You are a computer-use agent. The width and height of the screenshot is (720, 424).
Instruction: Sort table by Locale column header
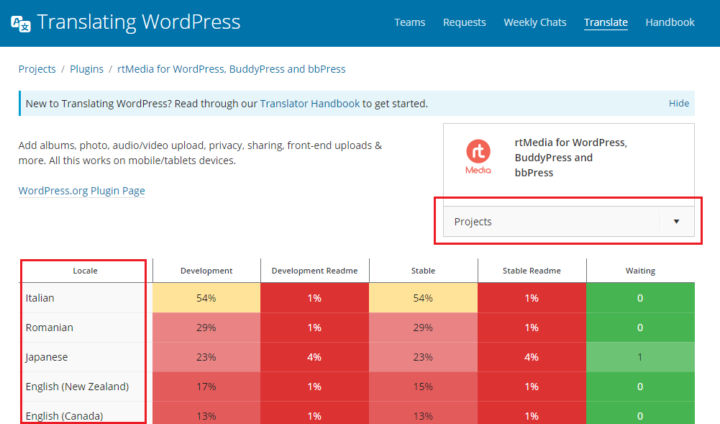[x=85, y=271]
